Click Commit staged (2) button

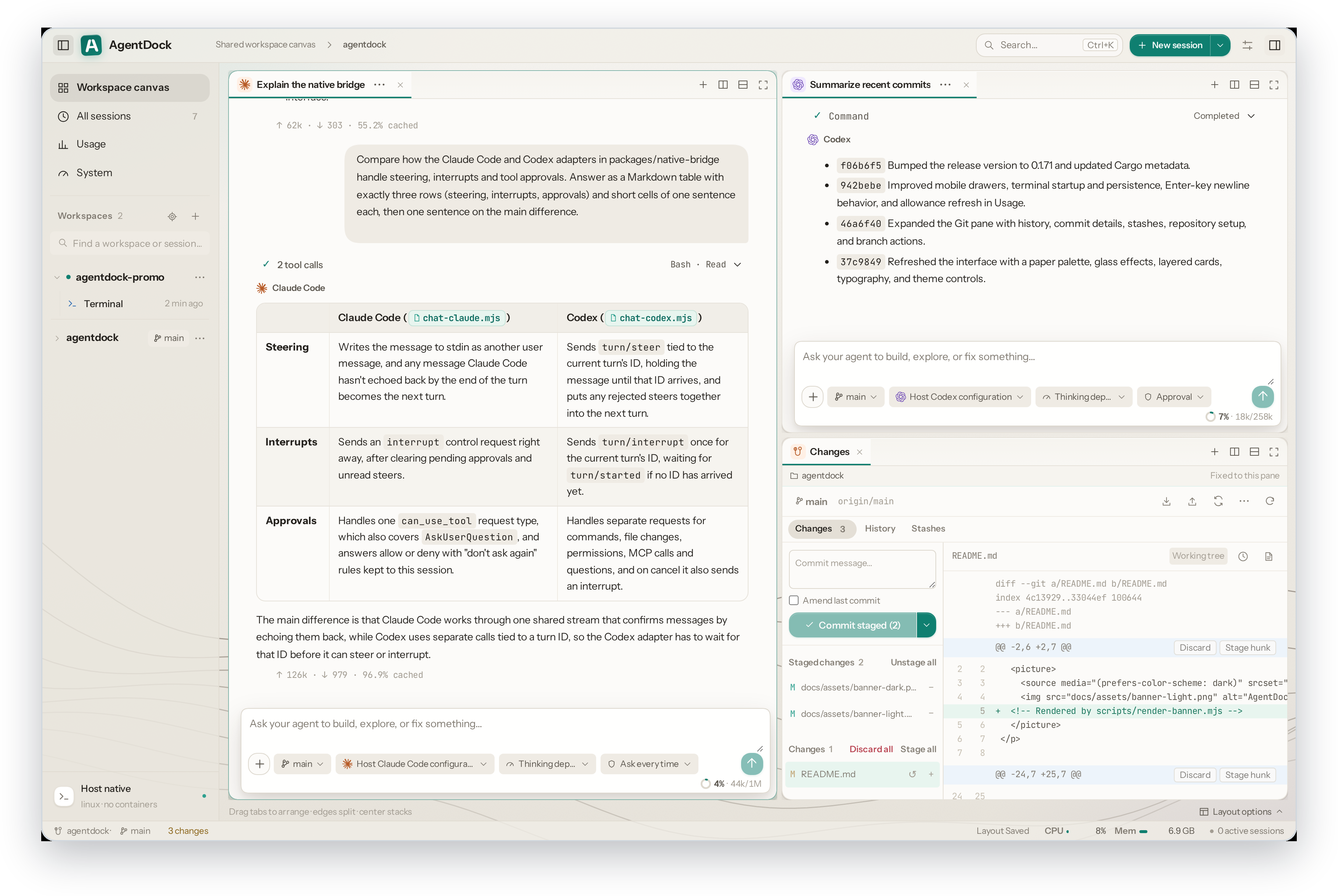(x=852, y=625)
